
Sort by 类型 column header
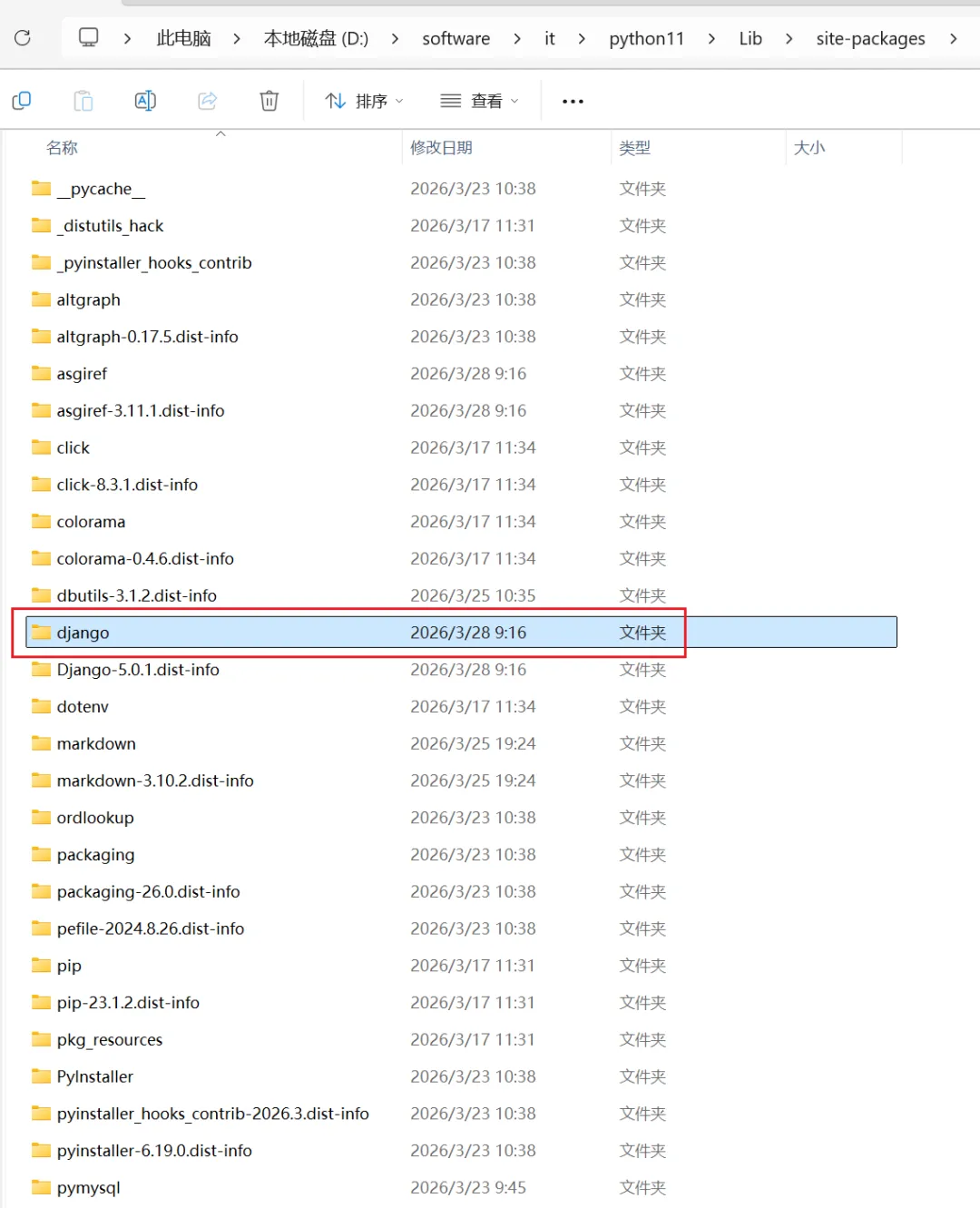pos(635,148)
